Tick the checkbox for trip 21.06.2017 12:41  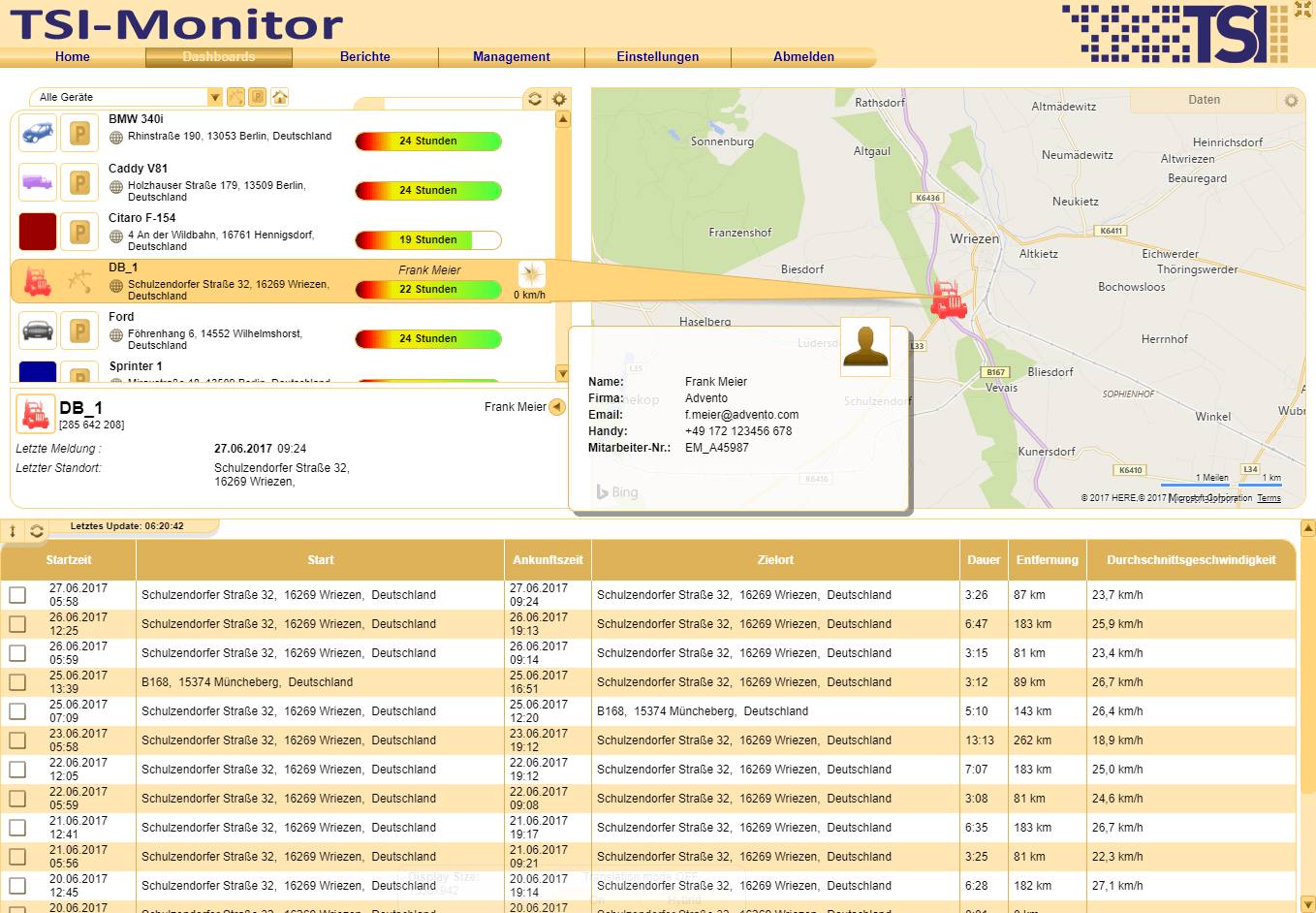point(17,828)
